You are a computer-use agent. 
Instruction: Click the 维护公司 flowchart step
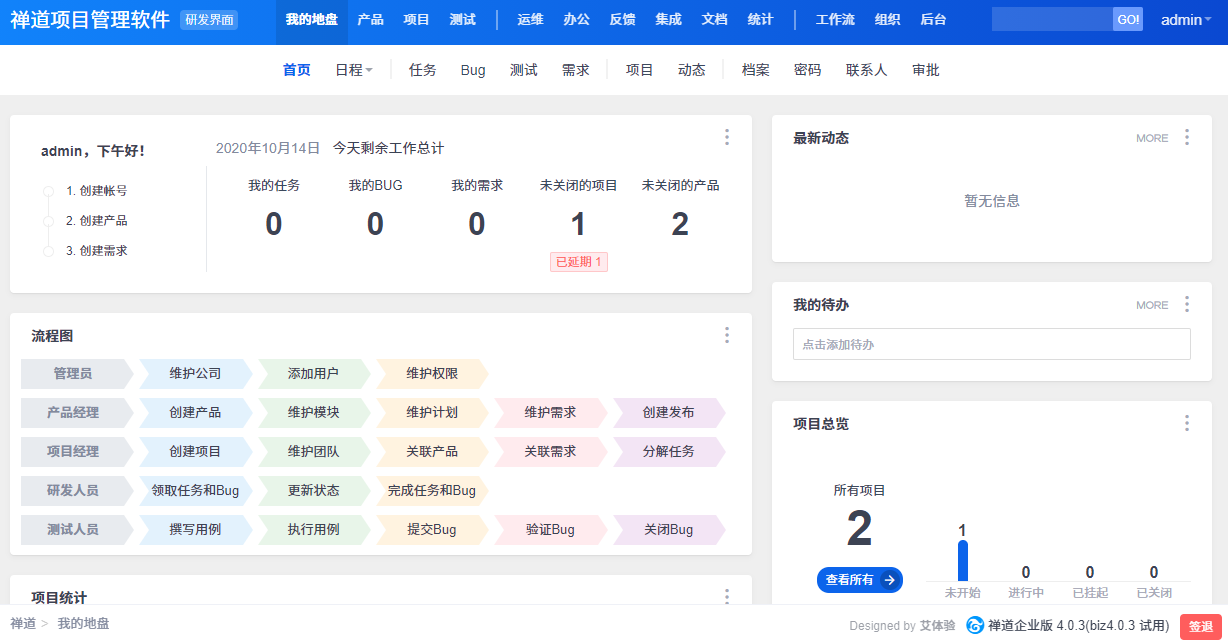[x=196, y=373]
